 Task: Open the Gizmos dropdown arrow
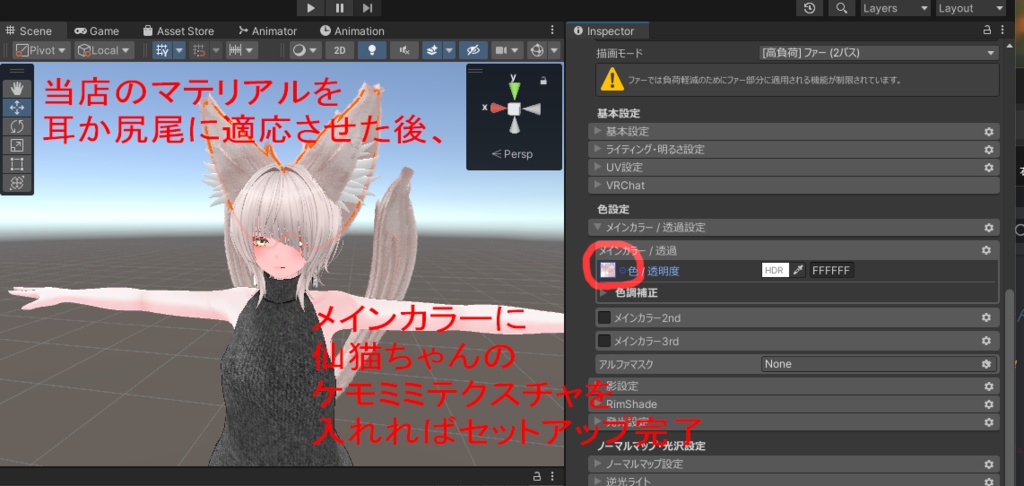[x=554, y=50]
